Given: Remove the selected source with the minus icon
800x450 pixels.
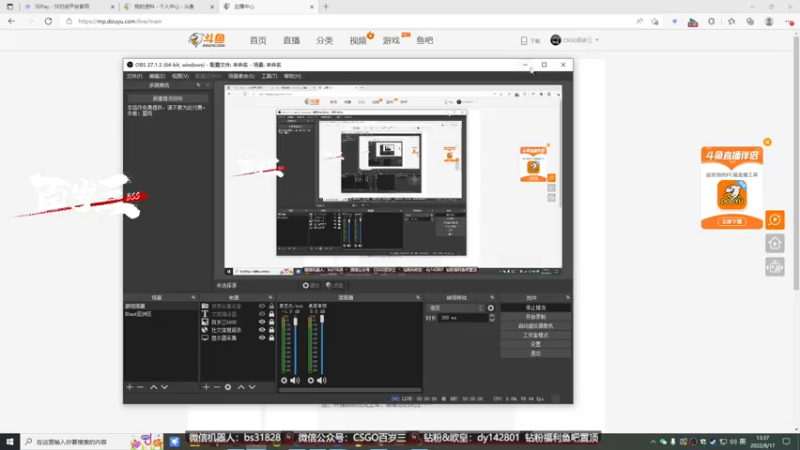Looking at the screenshot, I should click(x=217, y=387).
